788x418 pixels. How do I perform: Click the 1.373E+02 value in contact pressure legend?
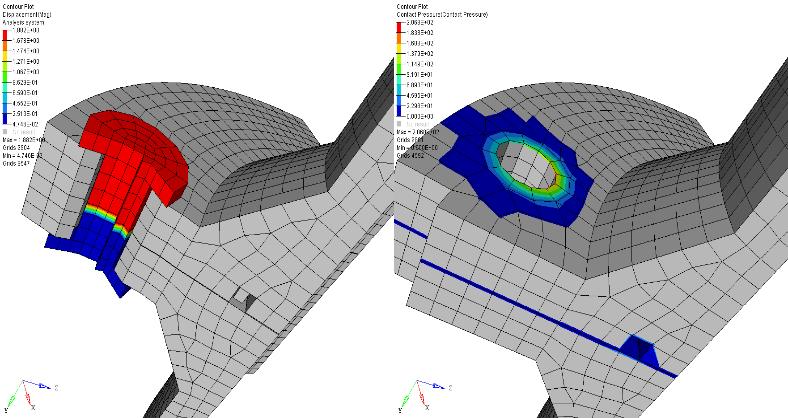coord(419,54)
